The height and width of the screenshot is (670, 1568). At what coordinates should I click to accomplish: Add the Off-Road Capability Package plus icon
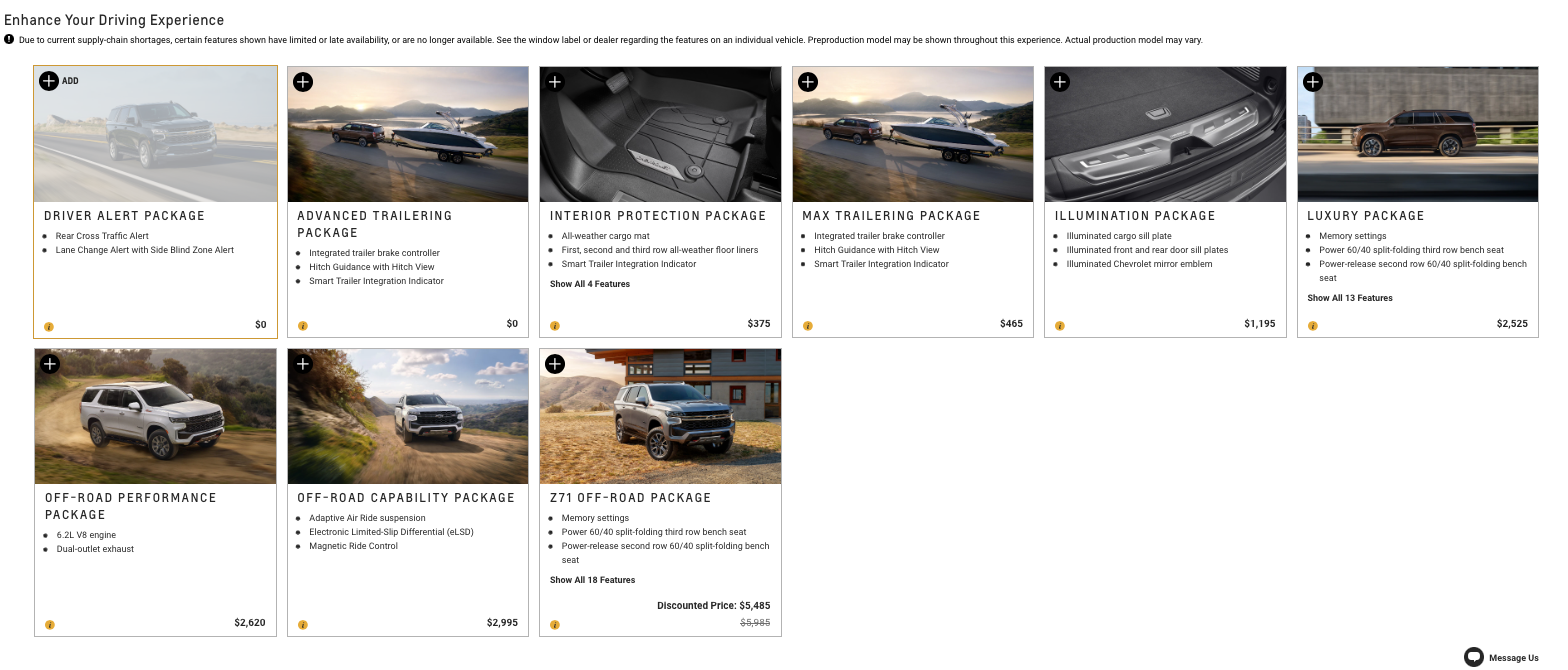(303, 364)
